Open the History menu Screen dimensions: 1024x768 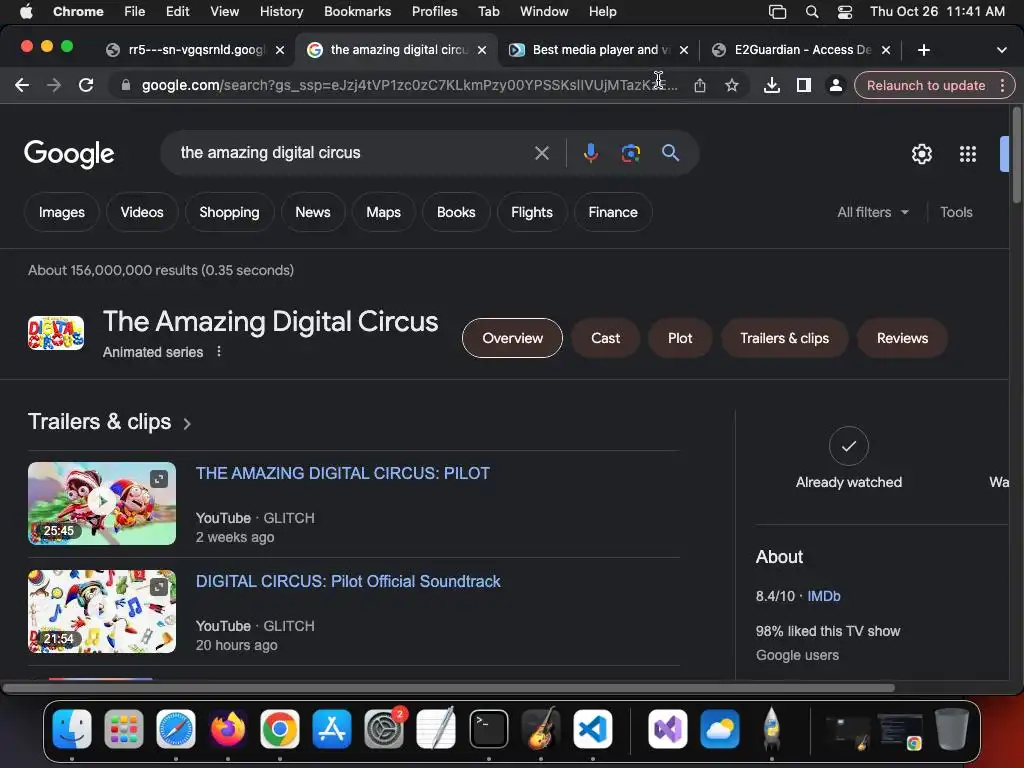(281, 12)
